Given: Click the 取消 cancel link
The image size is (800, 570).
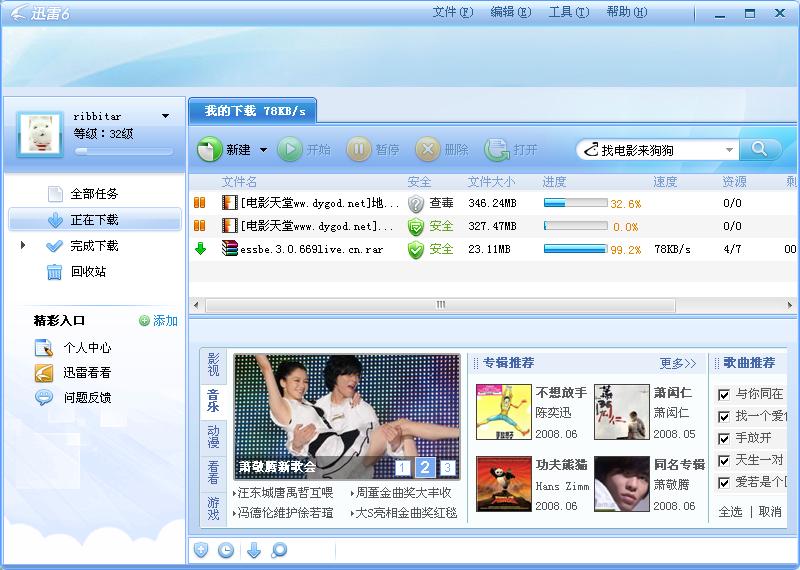Looking at the screenshot, I should point(770,511).
